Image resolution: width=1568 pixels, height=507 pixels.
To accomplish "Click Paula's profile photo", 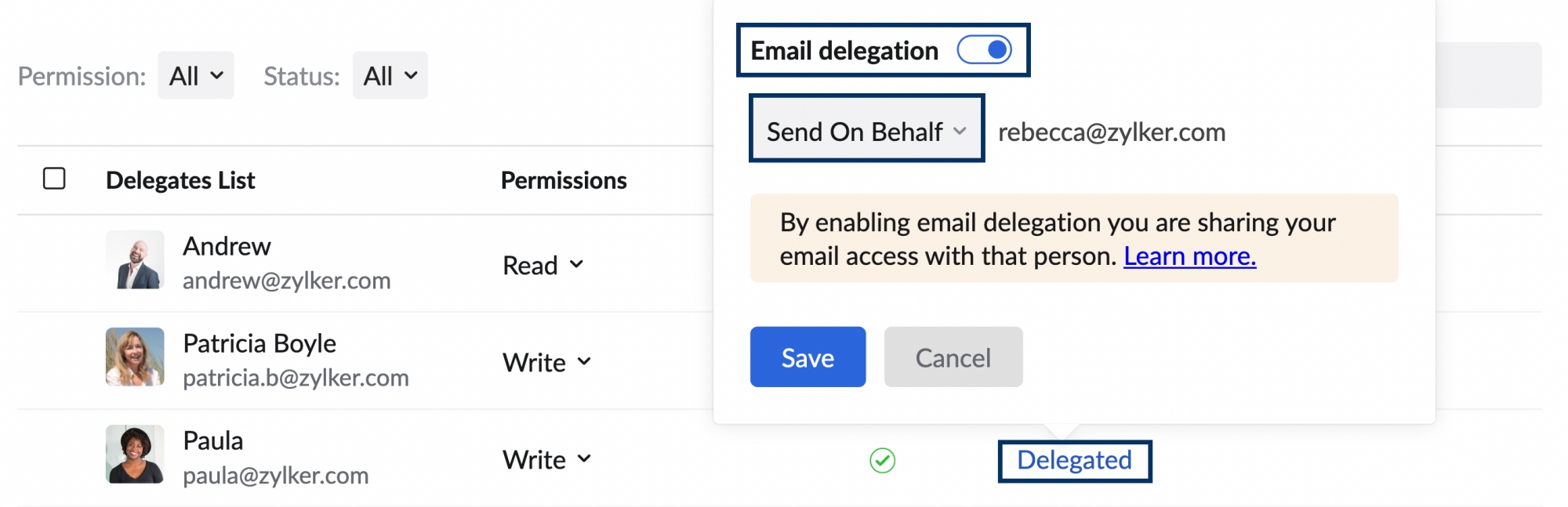I will coord(135,454).
